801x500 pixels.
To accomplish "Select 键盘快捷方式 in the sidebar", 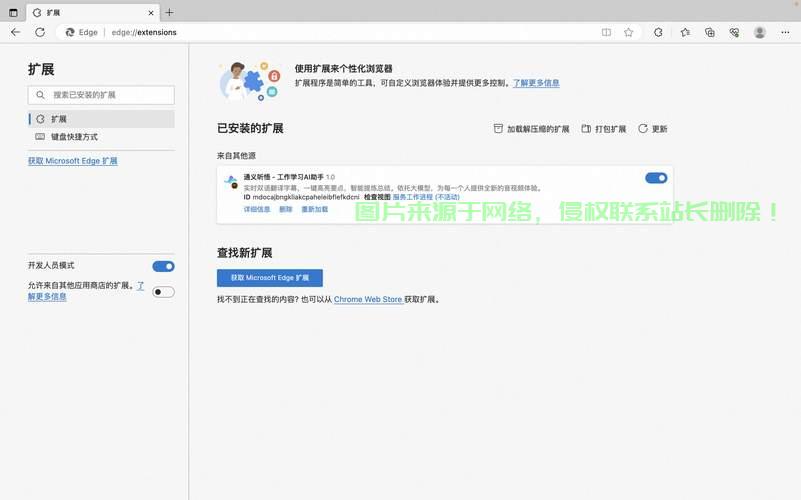I will click(101, 137).
